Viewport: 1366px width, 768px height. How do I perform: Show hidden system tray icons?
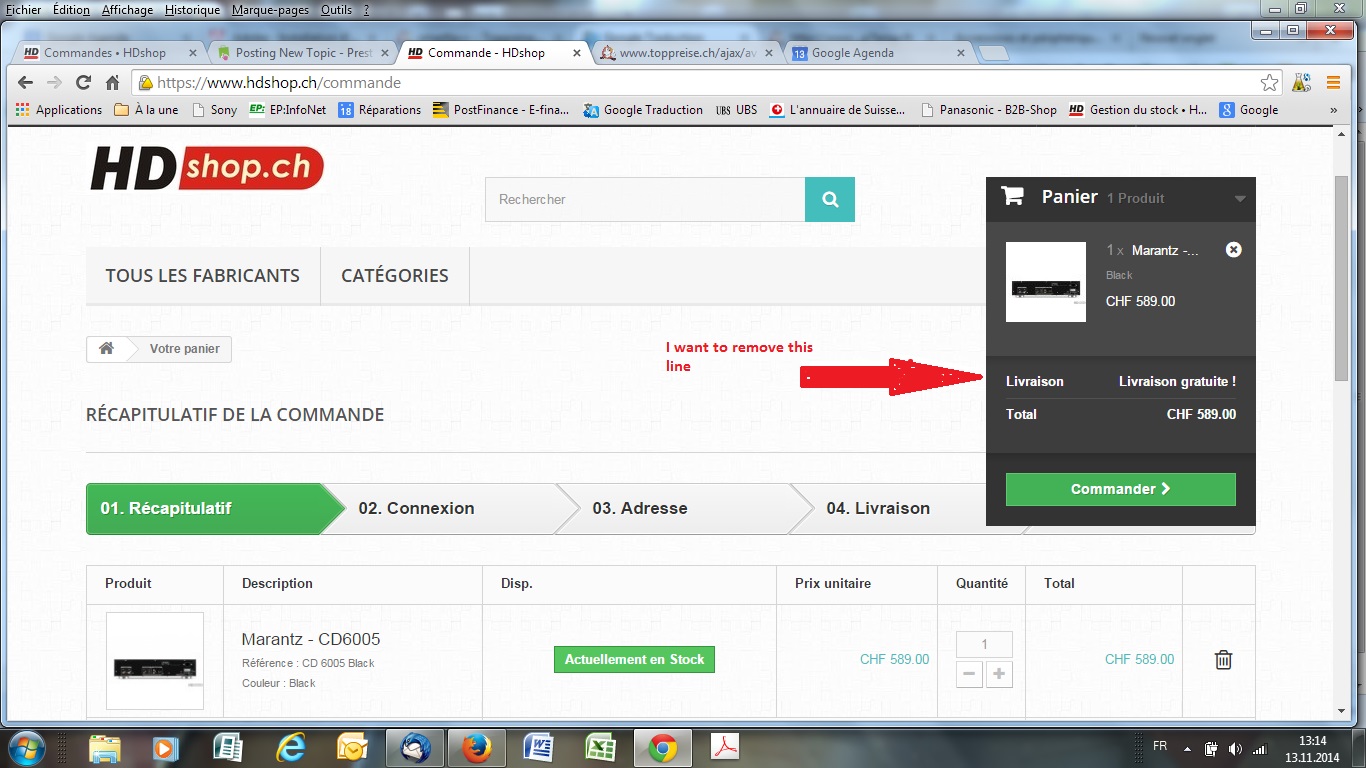(x=1186, y=748)
